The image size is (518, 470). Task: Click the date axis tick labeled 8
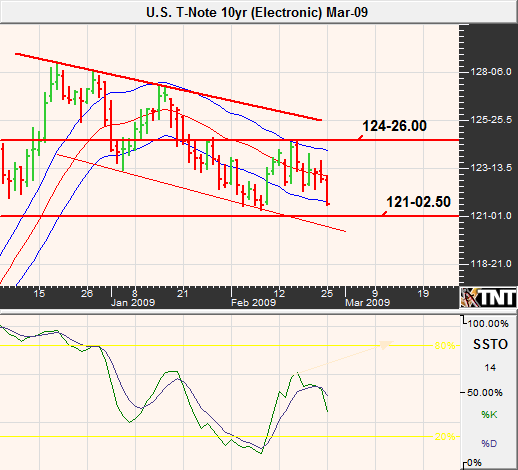click(x=135, y=293)
